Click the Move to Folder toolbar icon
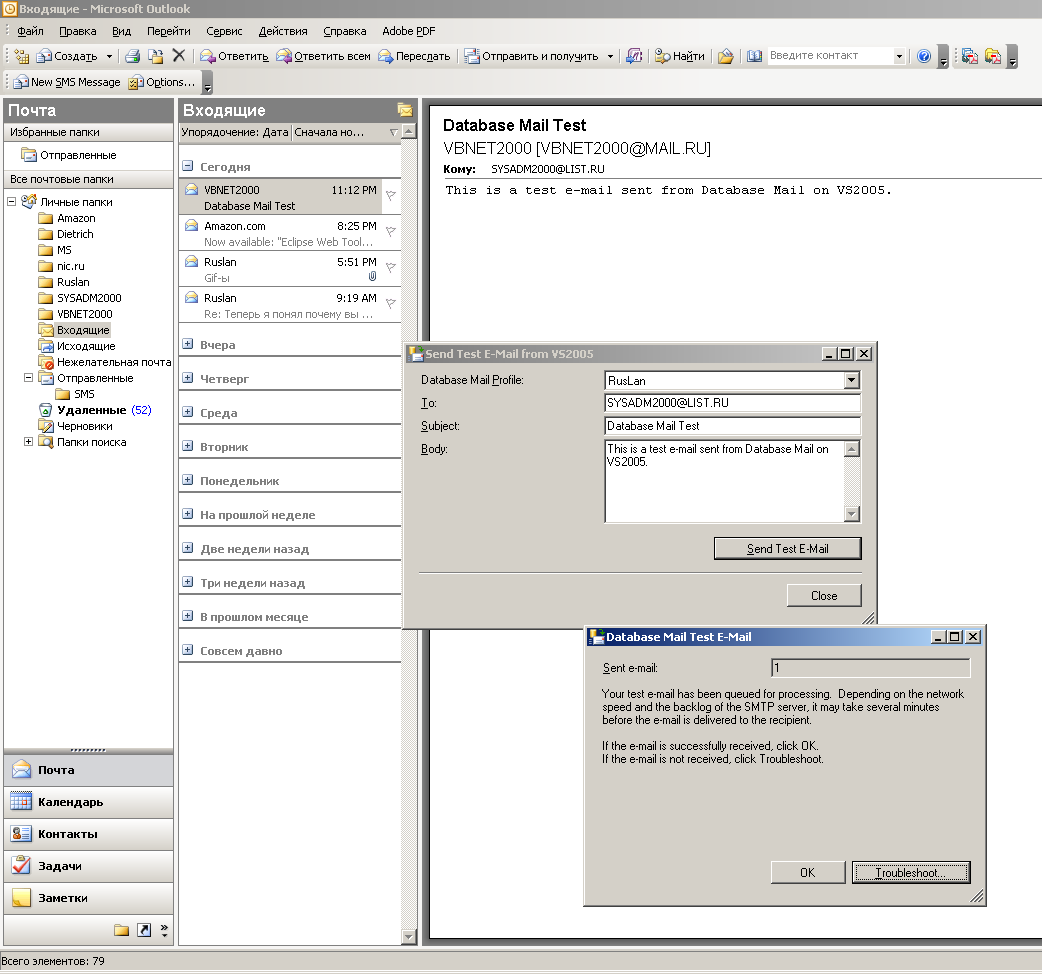Viewport: 1042px width, 974px height. (156, 56)
